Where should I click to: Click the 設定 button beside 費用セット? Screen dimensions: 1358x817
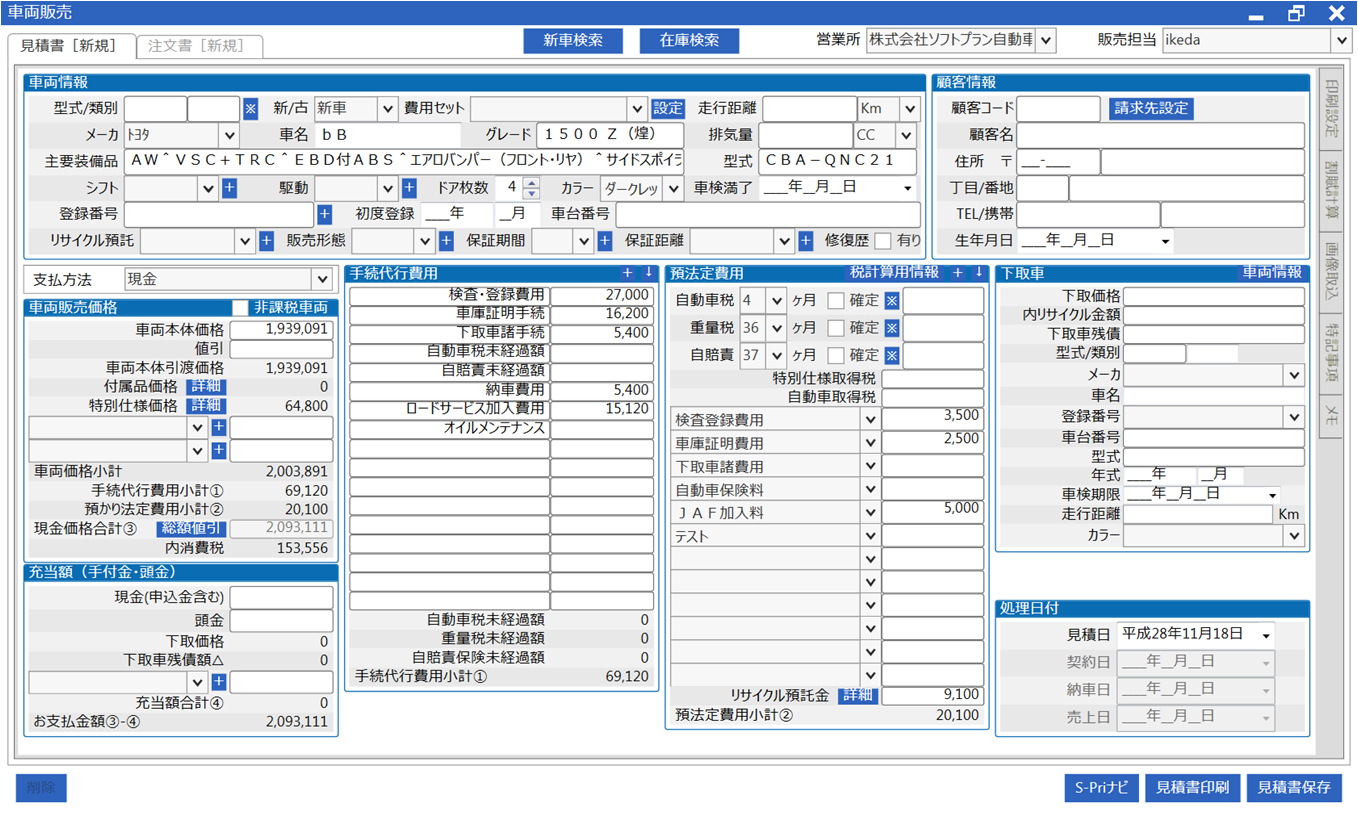668,109
